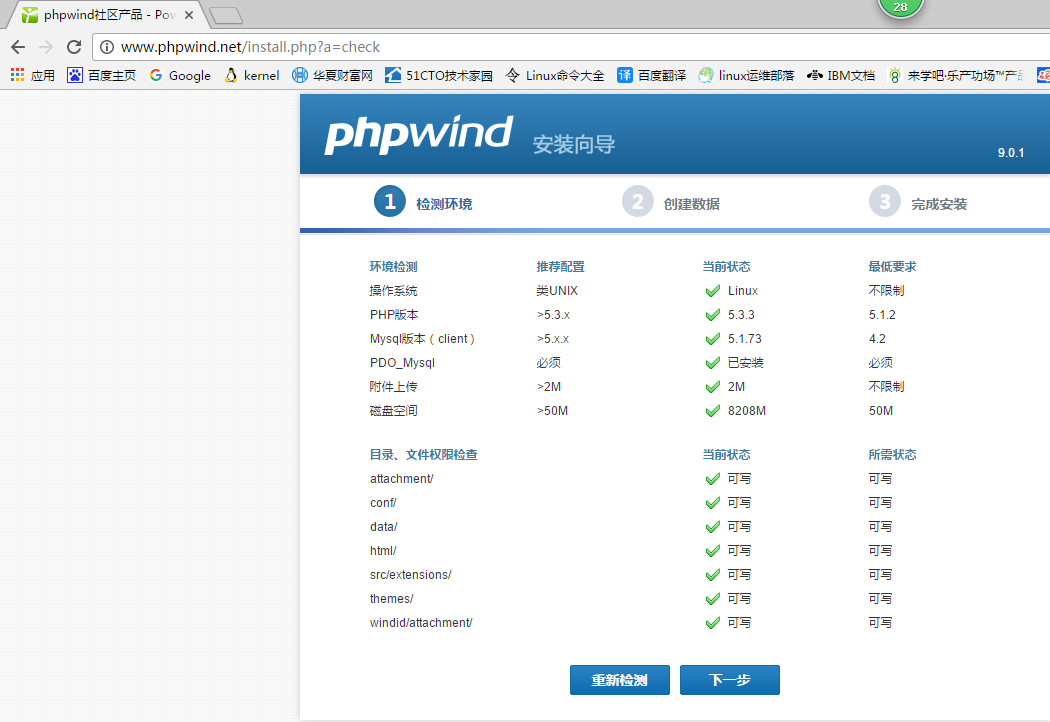Open the 百度主页 bookmark
The image size is (1050, 722).
tap(102, 75)
